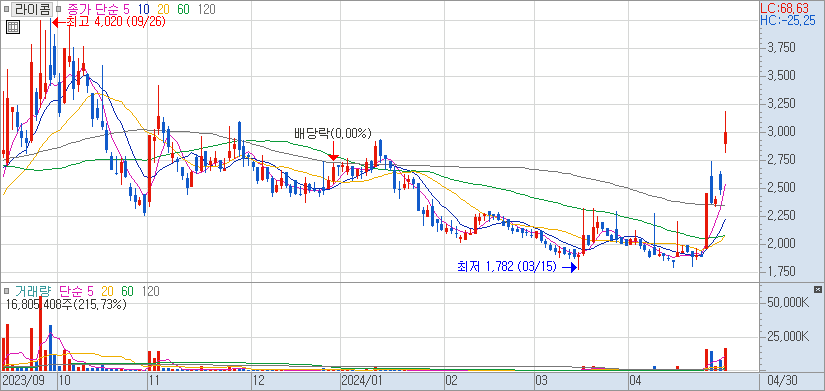This screenshot has height=391, width=825.
Task: Click the 3,500 price axis label
Action: tap(781, 76)
